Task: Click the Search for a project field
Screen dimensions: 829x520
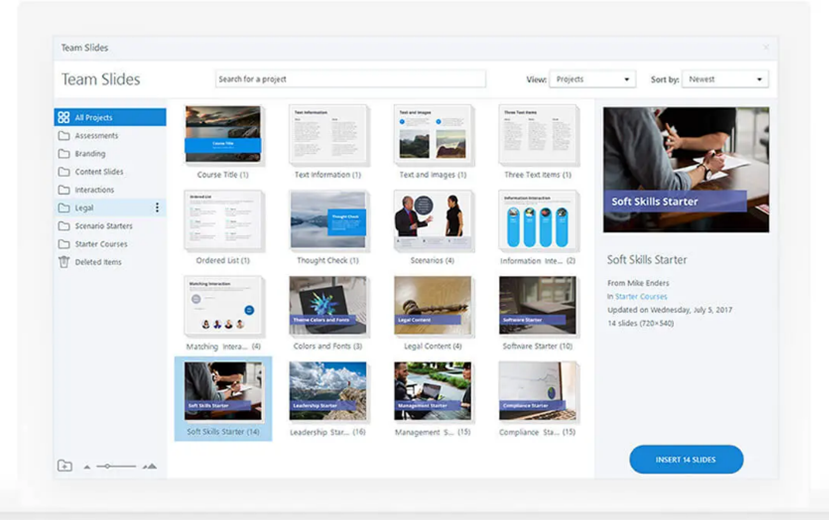Action: 351,79
